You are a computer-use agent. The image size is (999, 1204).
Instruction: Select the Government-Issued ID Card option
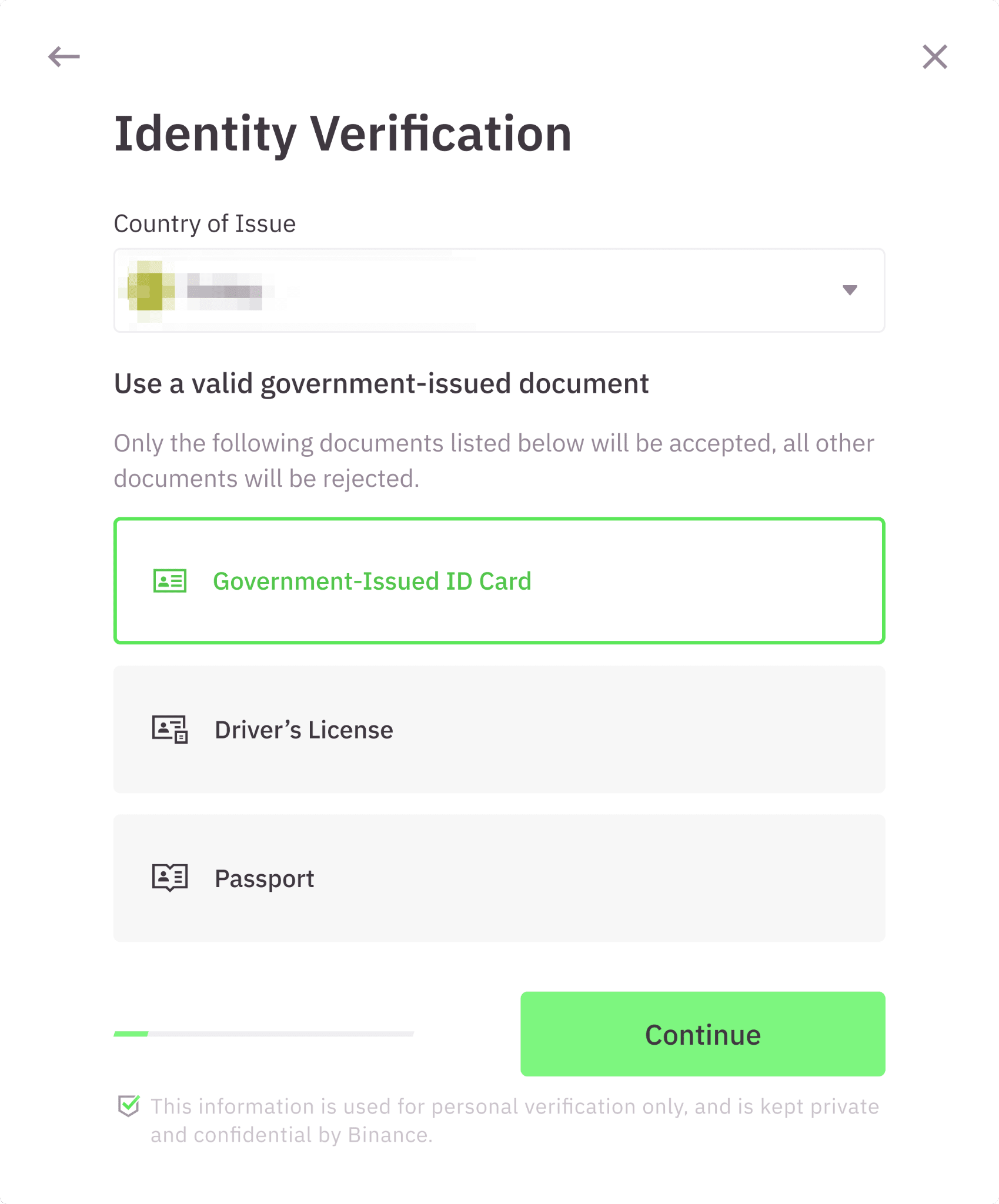click(x=499, y=581)
